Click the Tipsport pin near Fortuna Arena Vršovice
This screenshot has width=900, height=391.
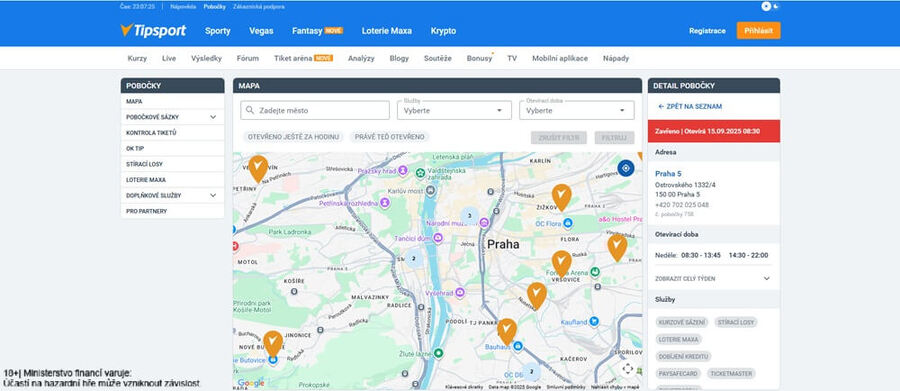(561, 264)
